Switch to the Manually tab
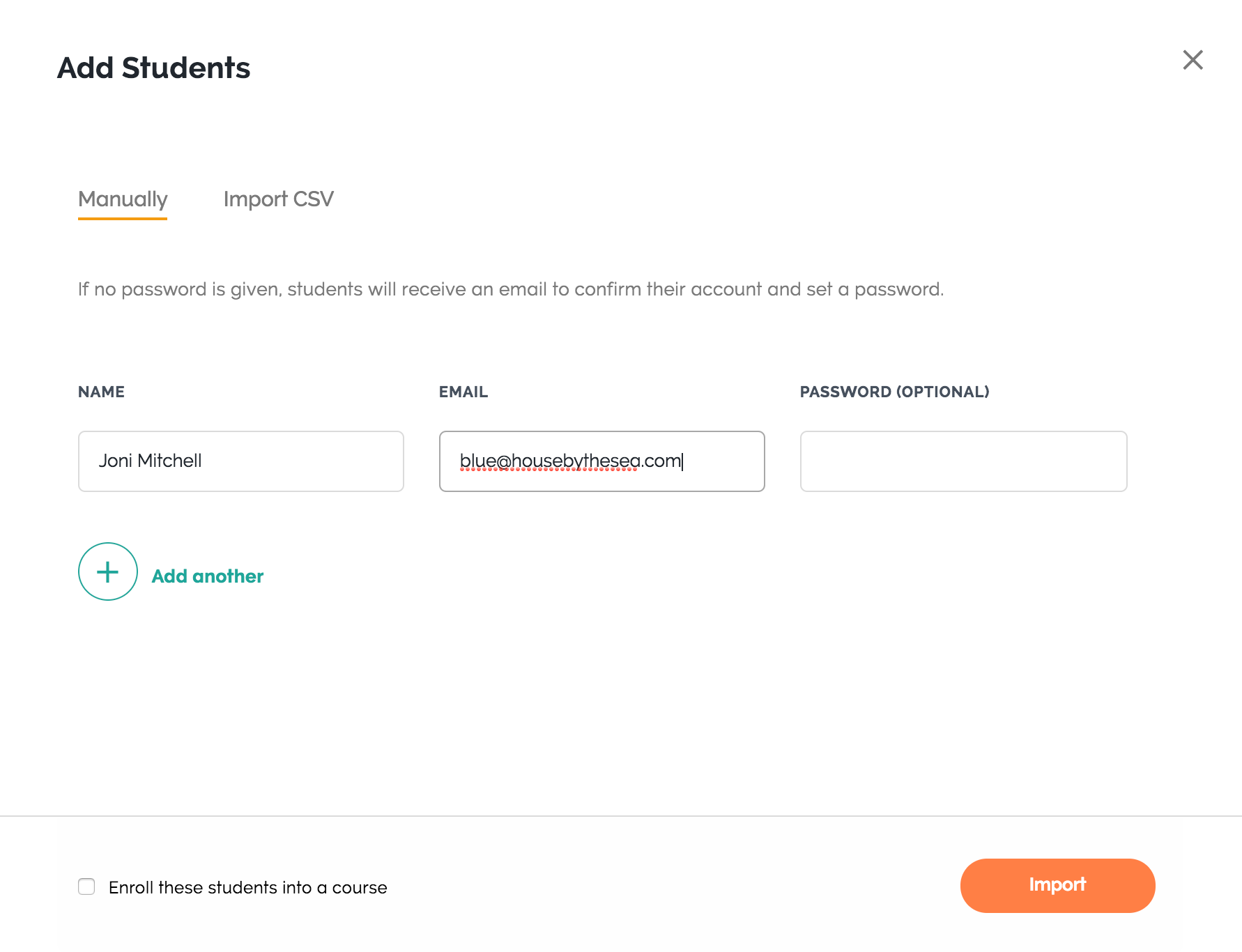Viewport: 1242px width, 952px height. 123,199
